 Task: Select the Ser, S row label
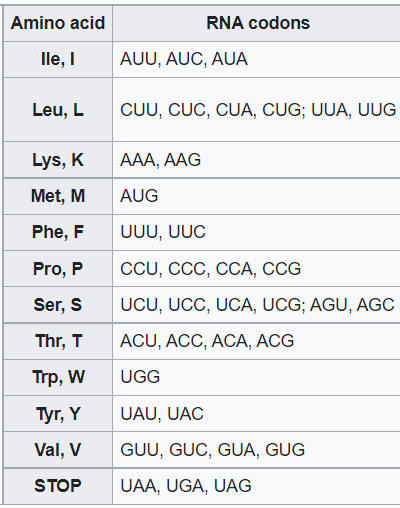pyautogui.click(x=58, y=305)
